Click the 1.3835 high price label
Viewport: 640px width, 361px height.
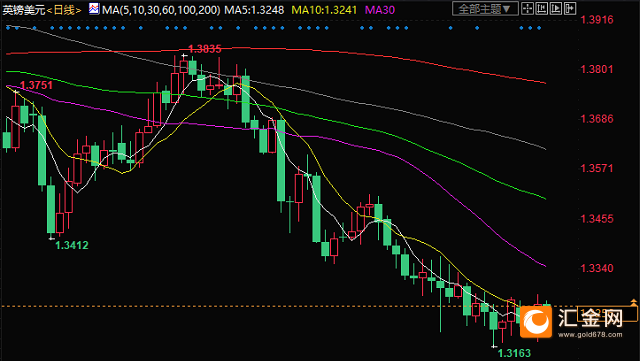click(204, 49)
